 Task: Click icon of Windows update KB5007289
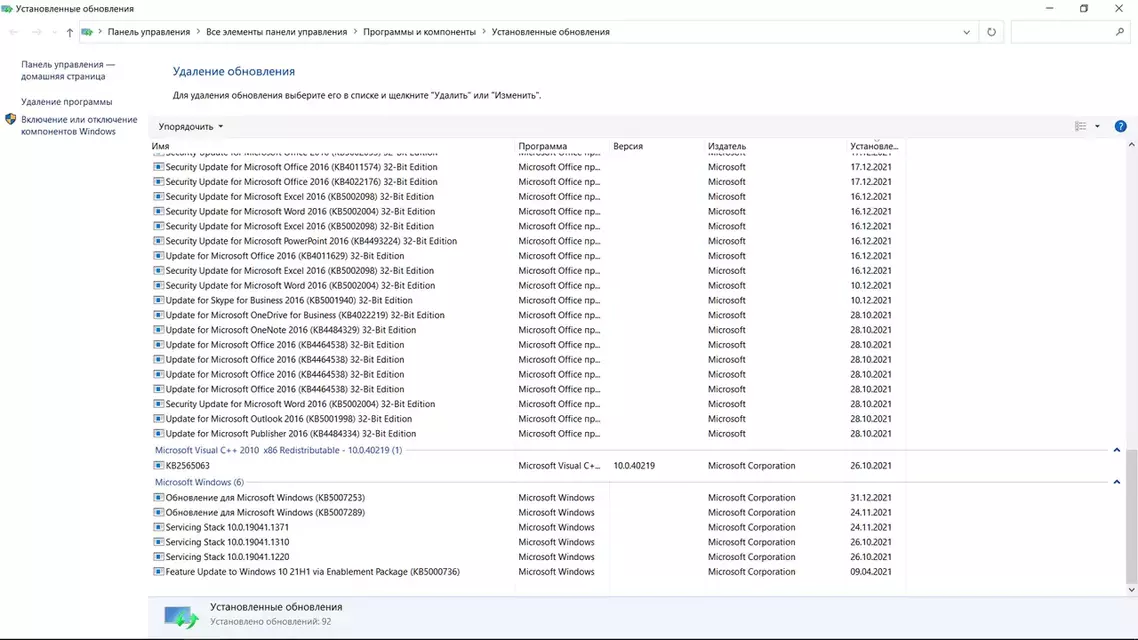click(158, 512)
